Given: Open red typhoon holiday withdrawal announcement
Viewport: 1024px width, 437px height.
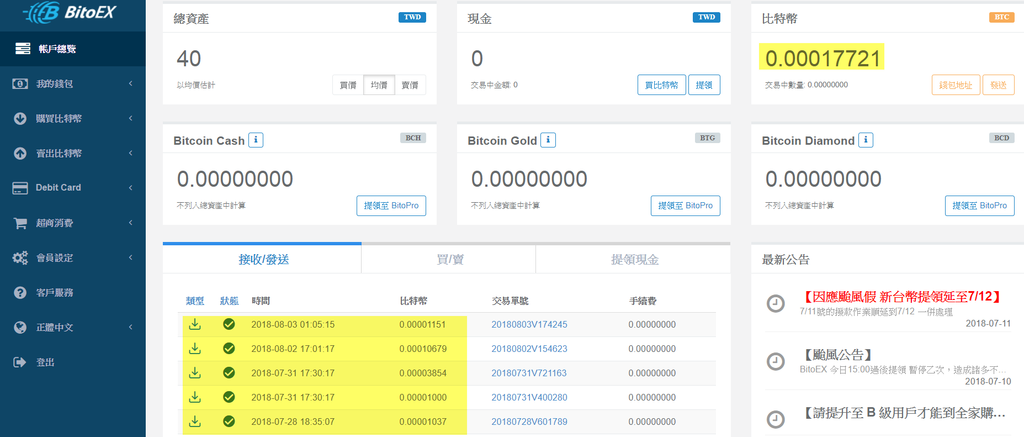Looking at the screenshot, I should point(900,297).
